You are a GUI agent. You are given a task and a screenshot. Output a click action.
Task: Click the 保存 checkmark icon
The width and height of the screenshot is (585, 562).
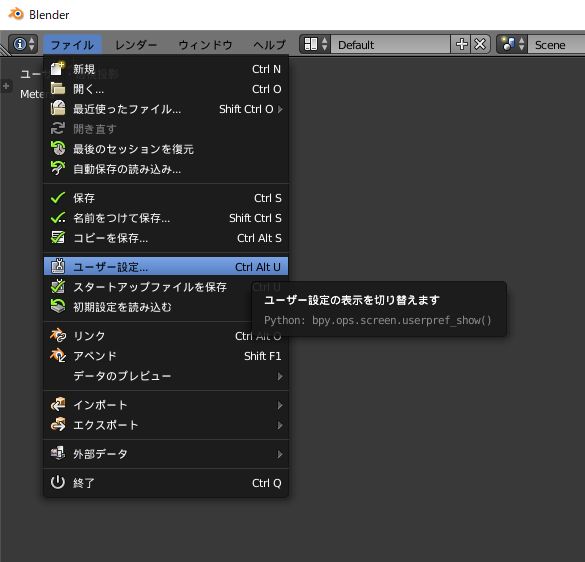coord(58,197)
